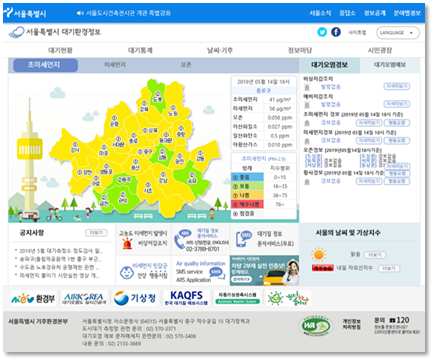Viewport: 436px width, 363px height.
Task: Click 자세히보기 for 예비저감조치
Action: (397, 104)
